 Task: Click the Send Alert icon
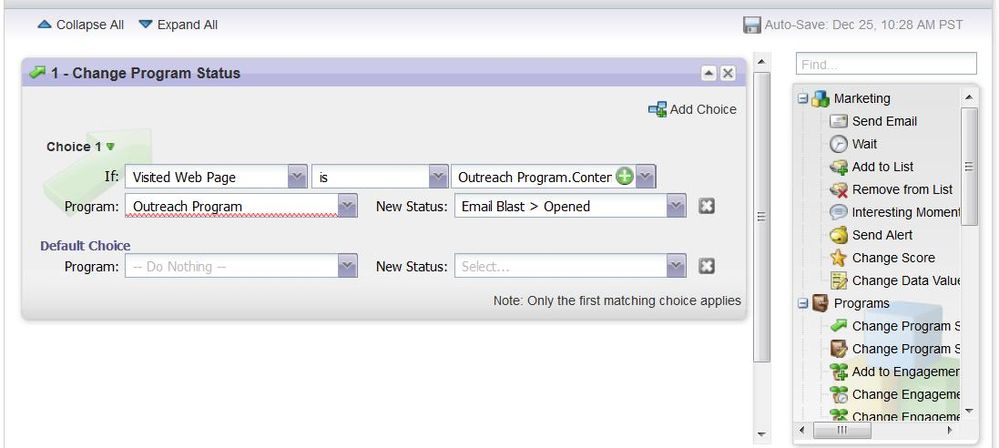click(x=838, y=235)
